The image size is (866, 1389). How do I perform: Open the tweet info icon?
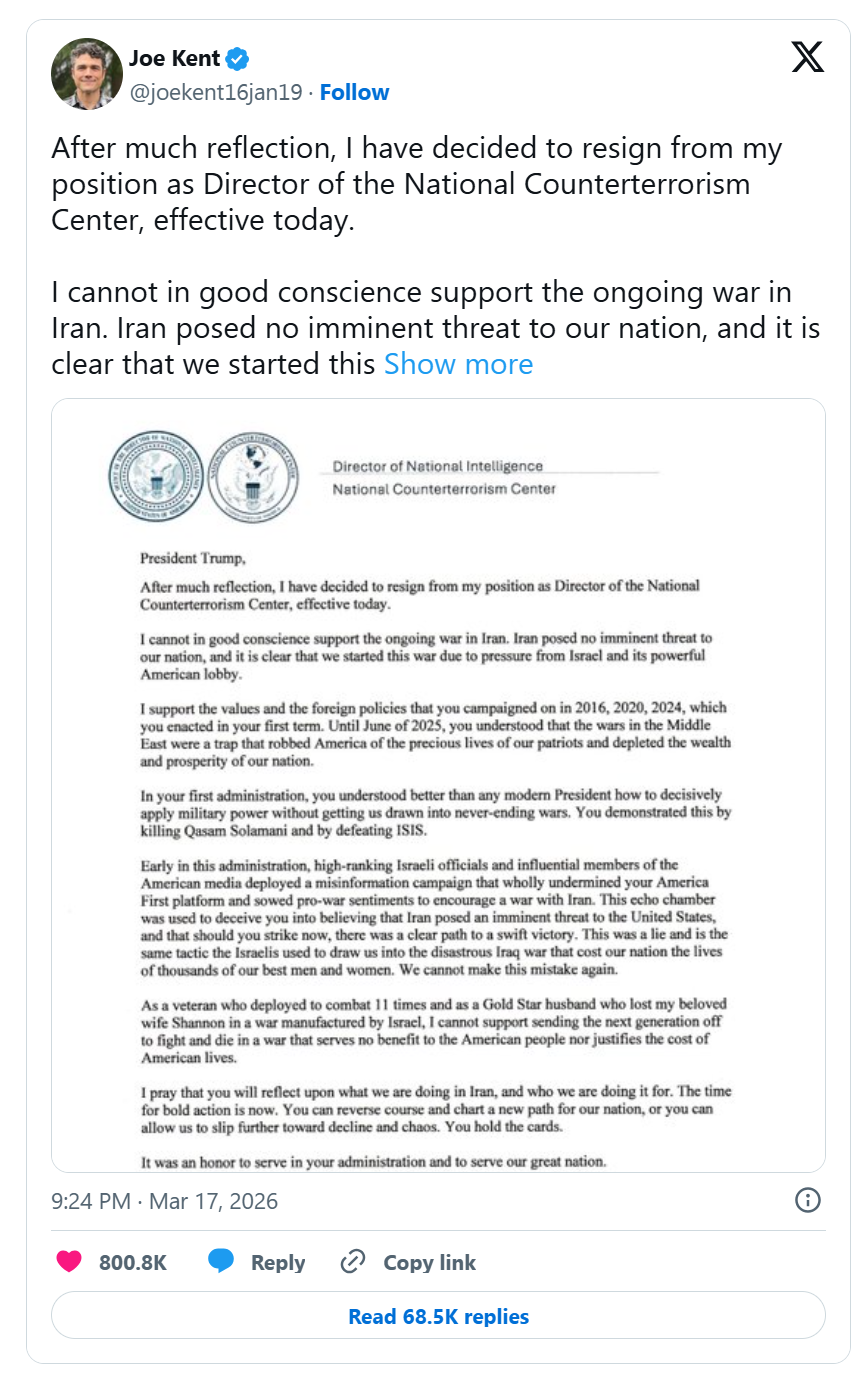[807, 1200]
